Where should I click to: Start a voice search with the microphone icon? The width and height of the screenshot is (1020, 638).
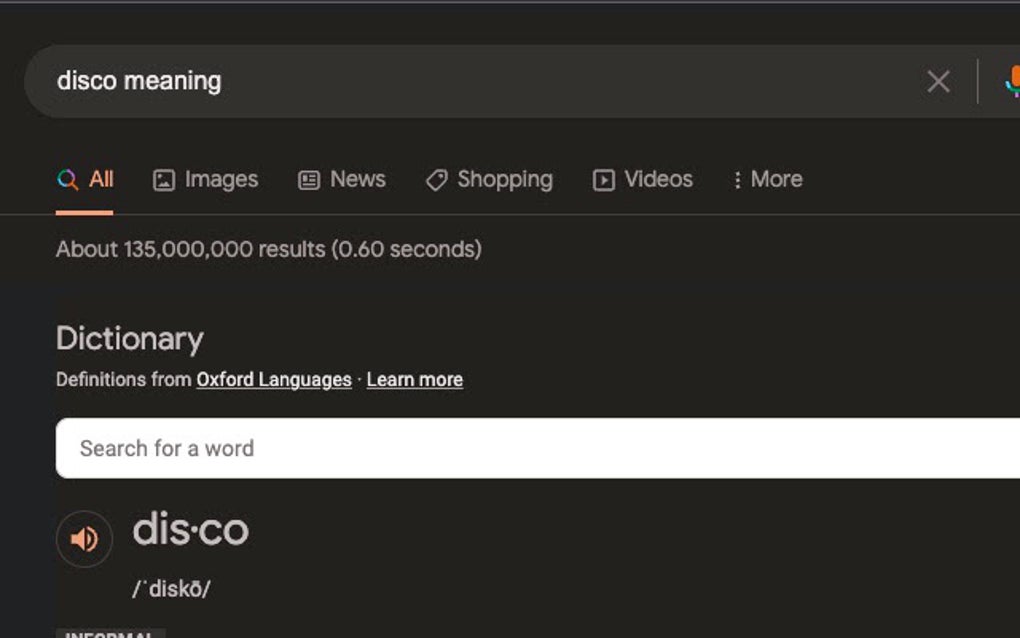click(x=1014, y=80)
